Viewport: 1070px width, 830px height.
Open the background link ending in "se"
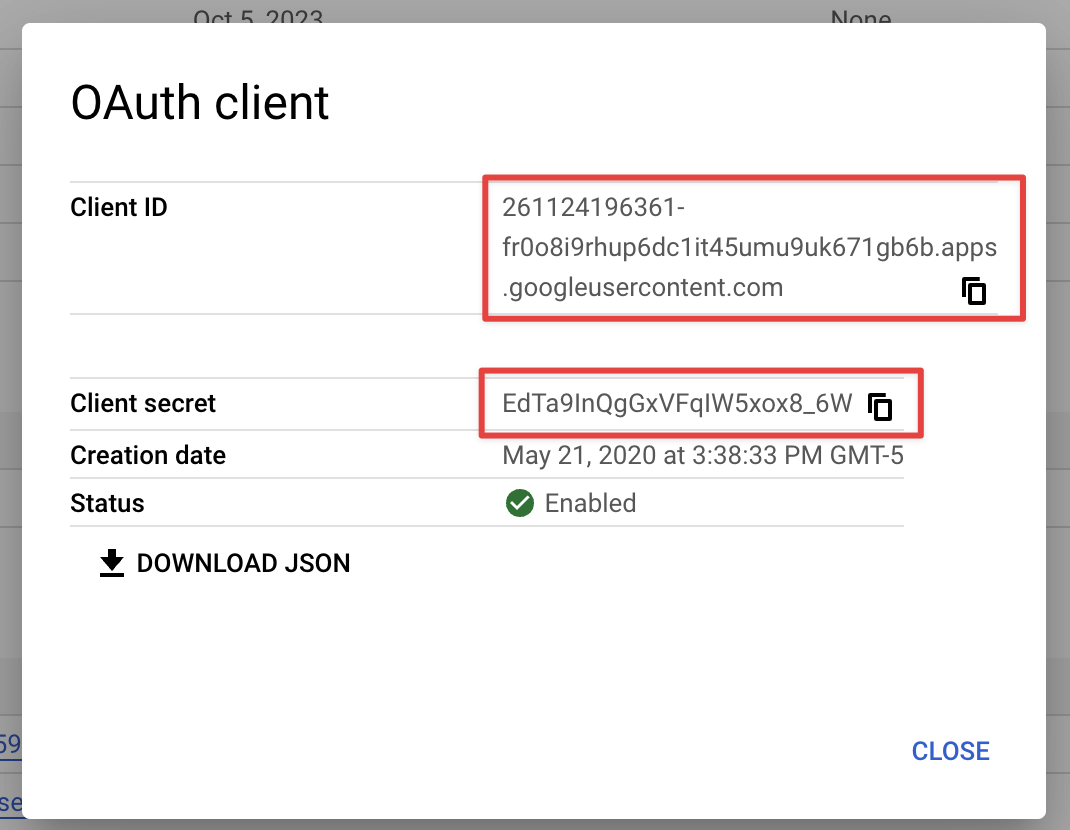[x=10, y=802]
